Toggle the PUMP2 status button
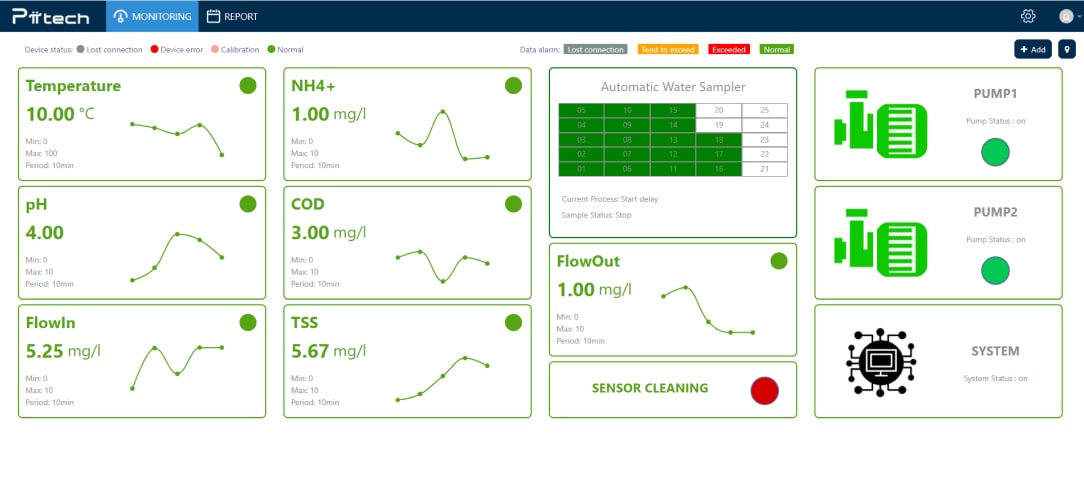 click(x=996, y=270)
